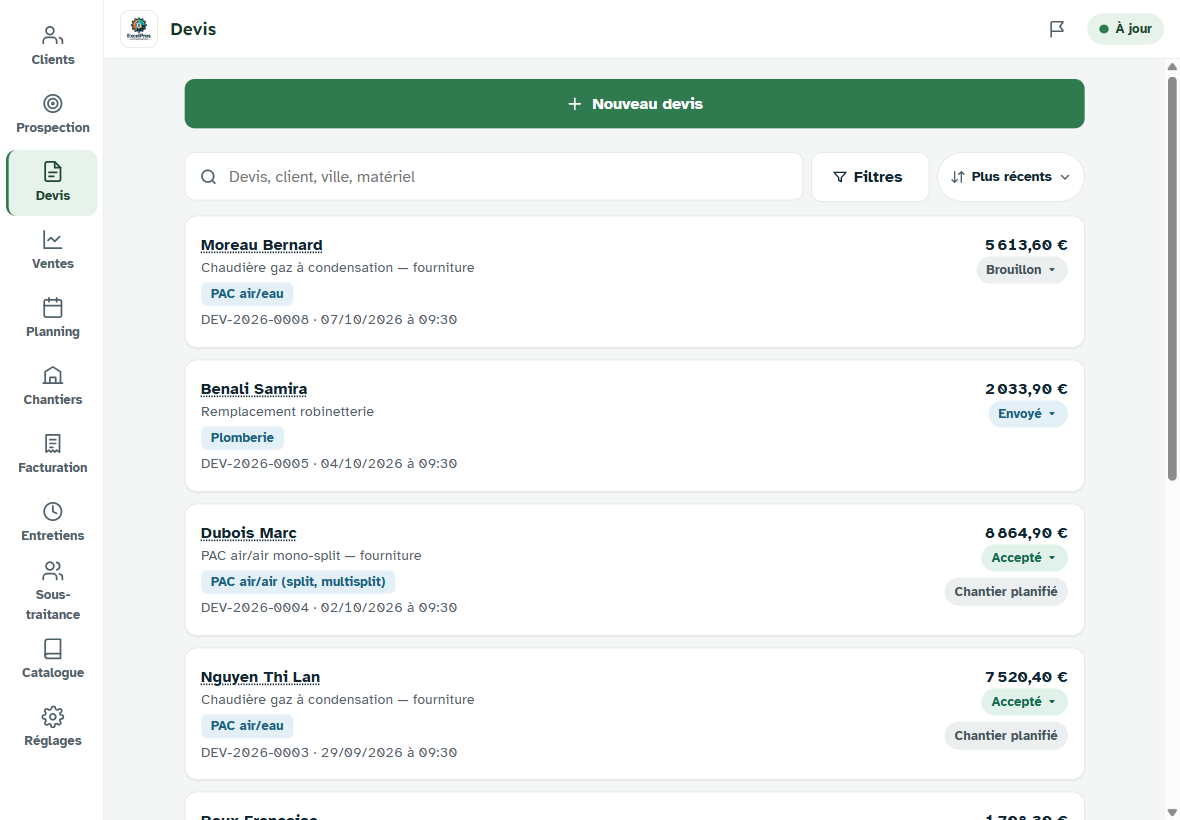This screenshot has width=1180, height=820.
Task: Open the Catalogue book icon
Action: click(x=53, y=648)
